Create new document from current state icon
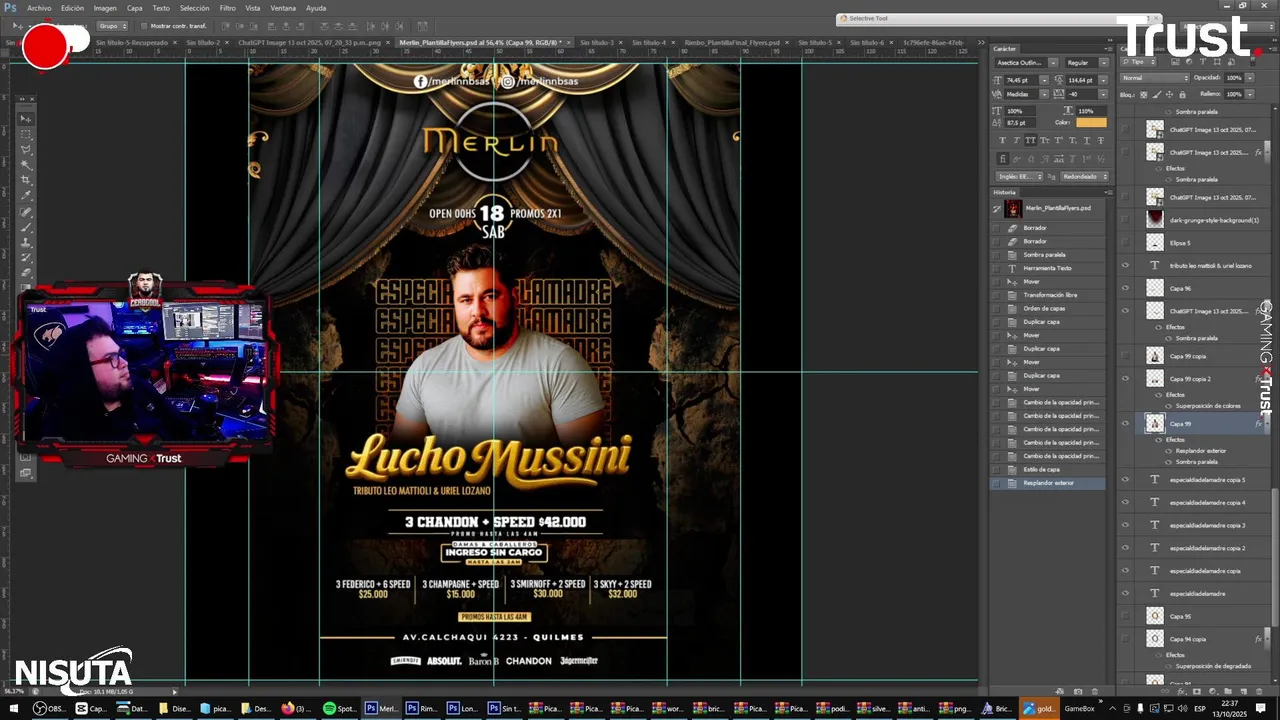1280x720 pixels. (1060, 691)
